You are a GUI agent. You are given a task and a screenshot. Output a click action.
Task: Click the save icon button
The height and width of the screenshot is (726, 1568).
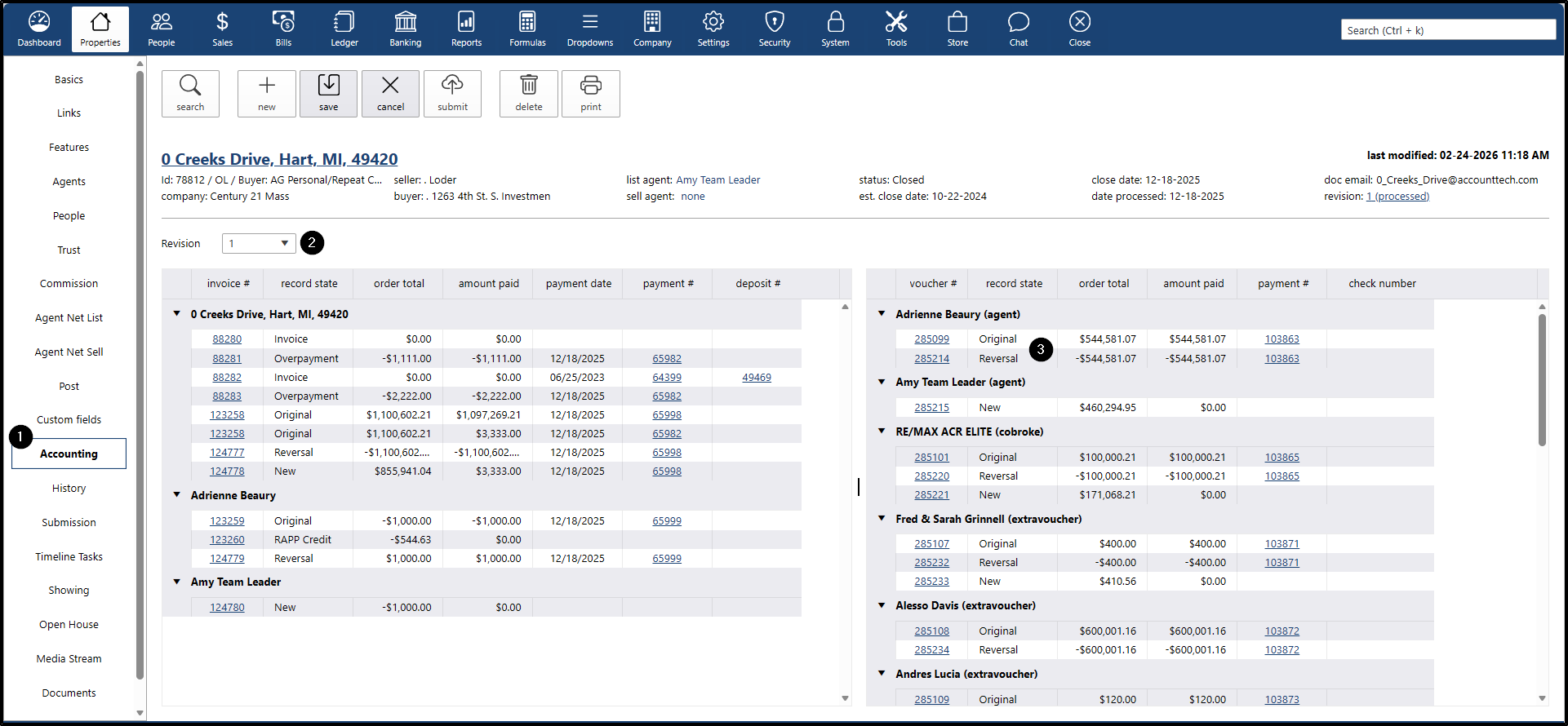coord(328,94)
